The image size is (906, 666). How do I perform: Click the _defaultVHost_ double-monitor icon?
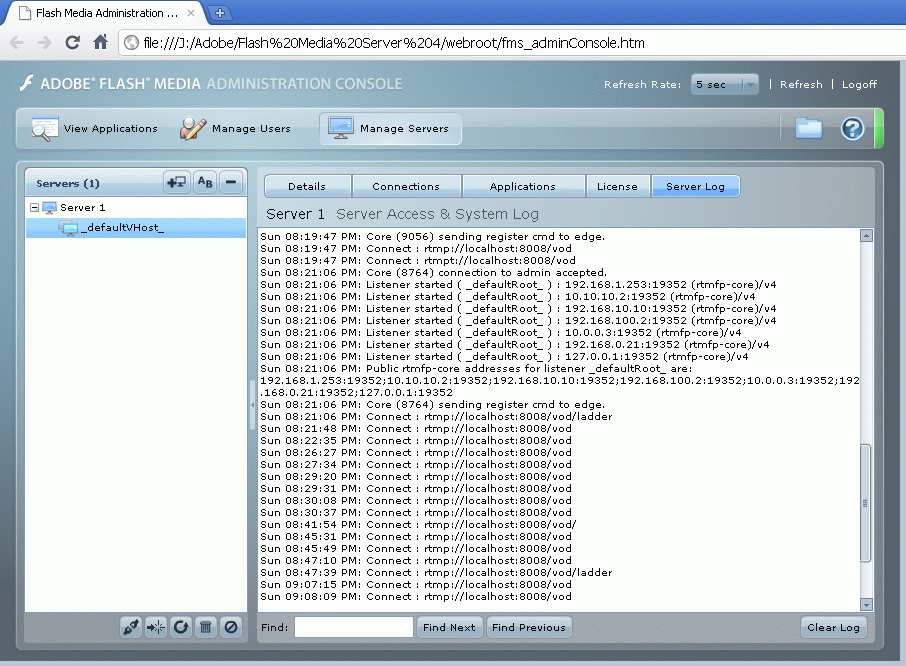click(68, 228)
